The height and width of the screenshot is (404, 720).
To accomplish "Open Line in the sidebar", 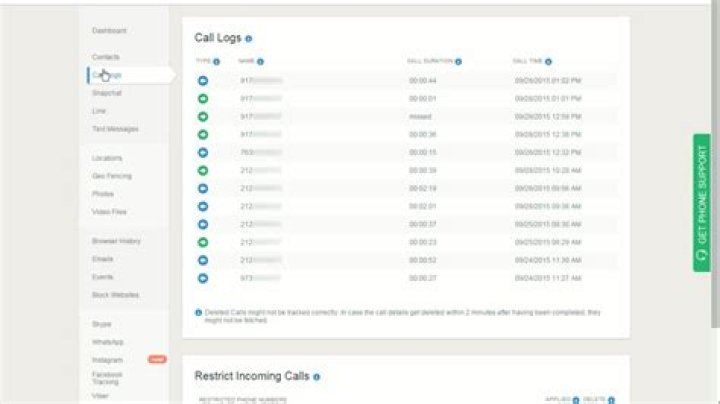I will pos(99,111).
